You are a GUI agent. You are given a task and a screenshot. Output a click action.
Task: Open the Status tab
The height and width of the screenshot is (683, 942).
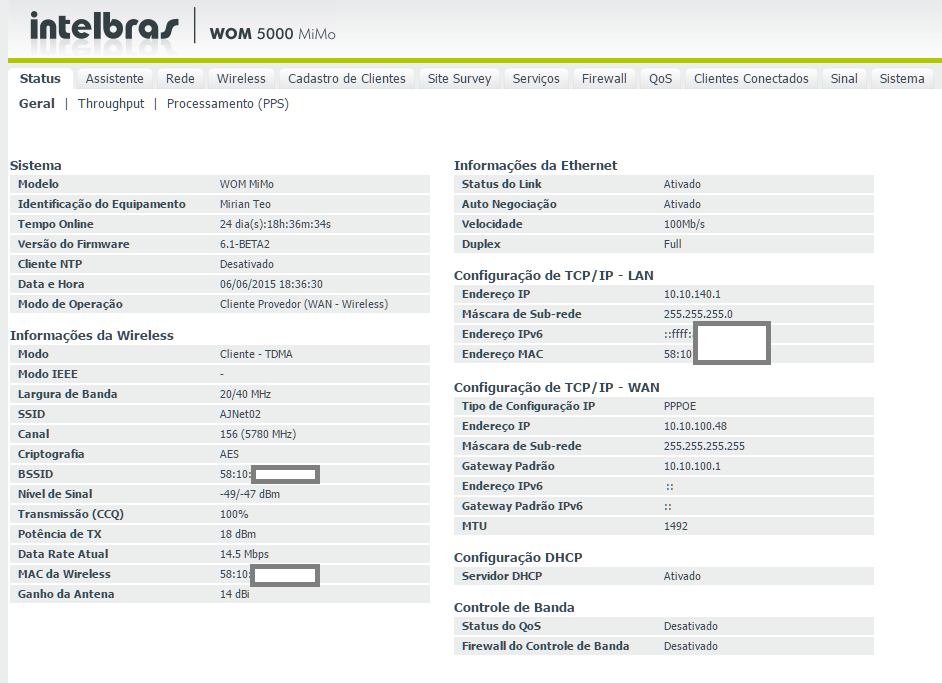[40, 79]
